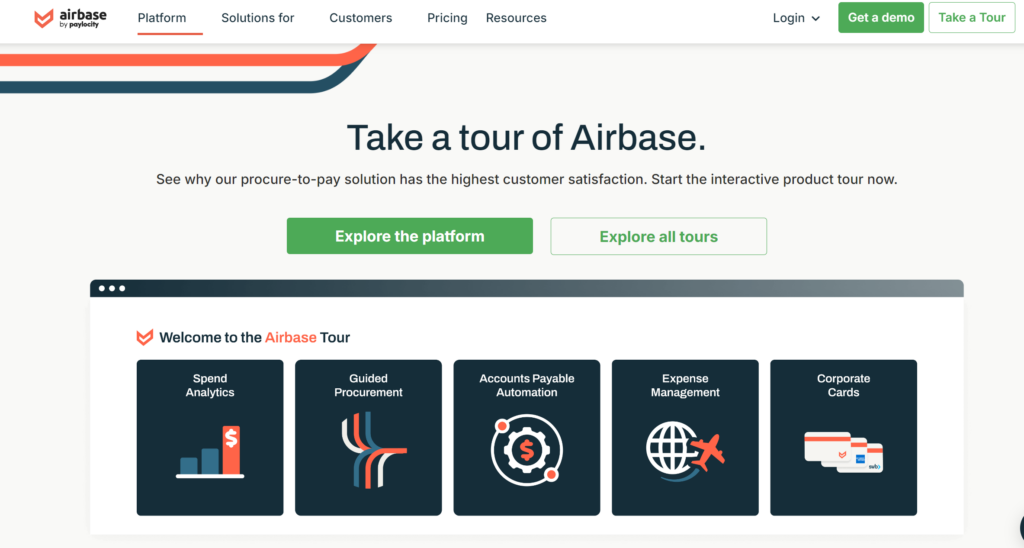This screenshot has height=548, width=1024.
Task: Click the Airbase chevron icon beside Welcome text
Action: coord(145,338)
